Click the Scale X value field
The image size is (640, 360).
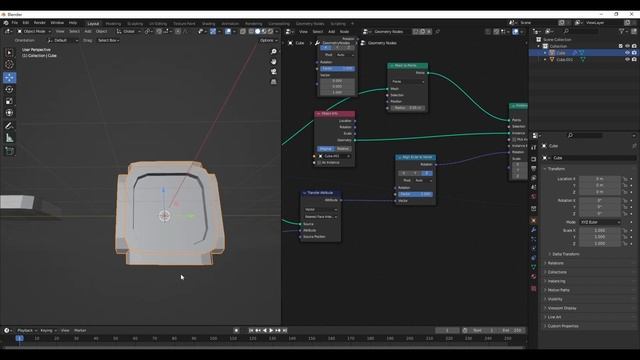pyautogui.click(x=600, y=230)
